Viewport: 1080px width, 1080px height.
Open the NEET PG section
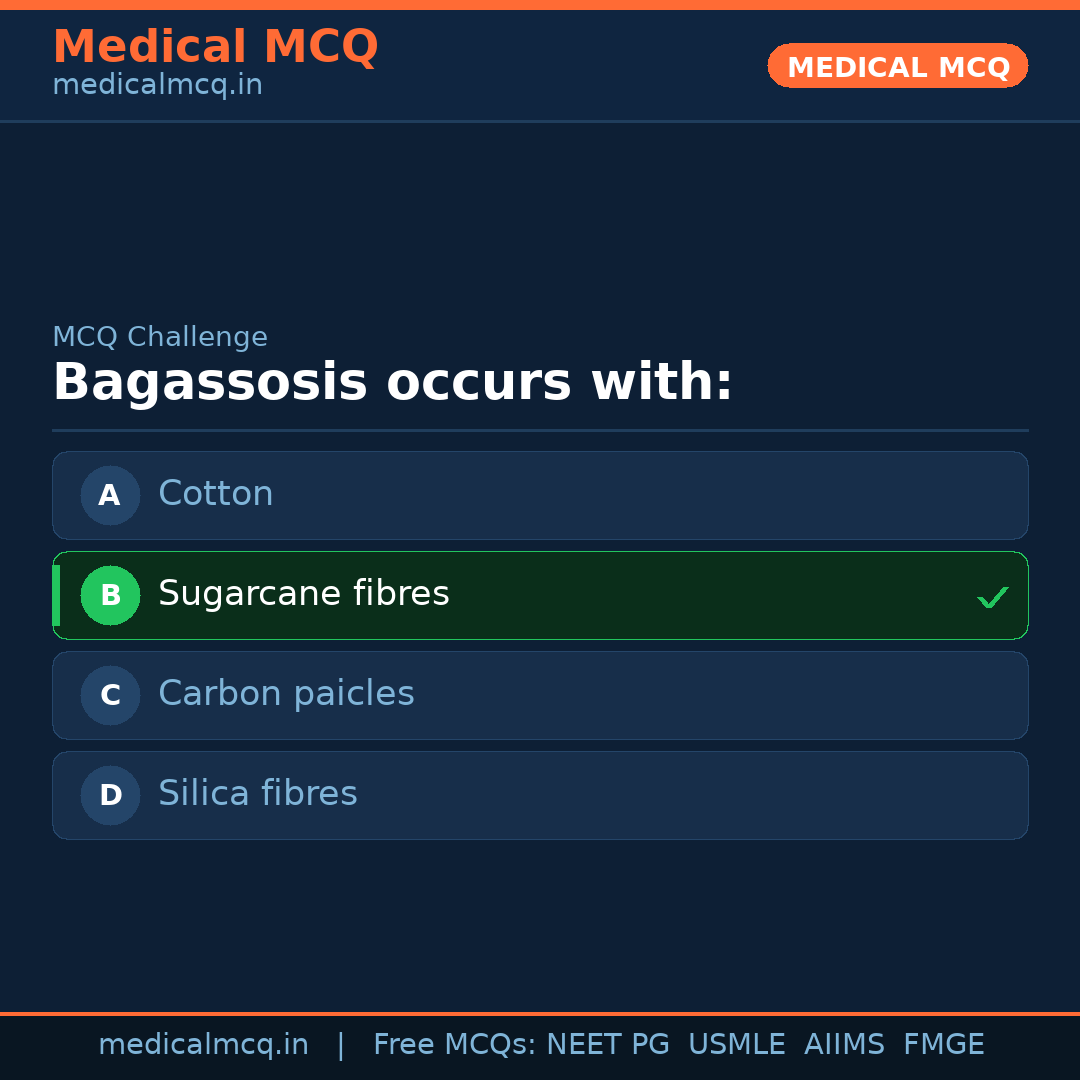click(607, 1044)
